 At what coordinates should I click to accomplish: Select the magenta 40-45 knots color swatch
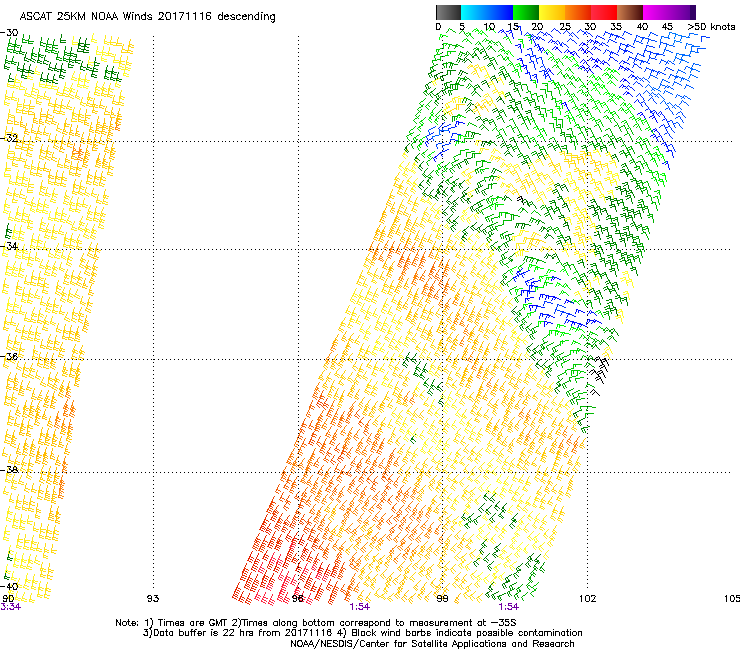pos(656,12)
